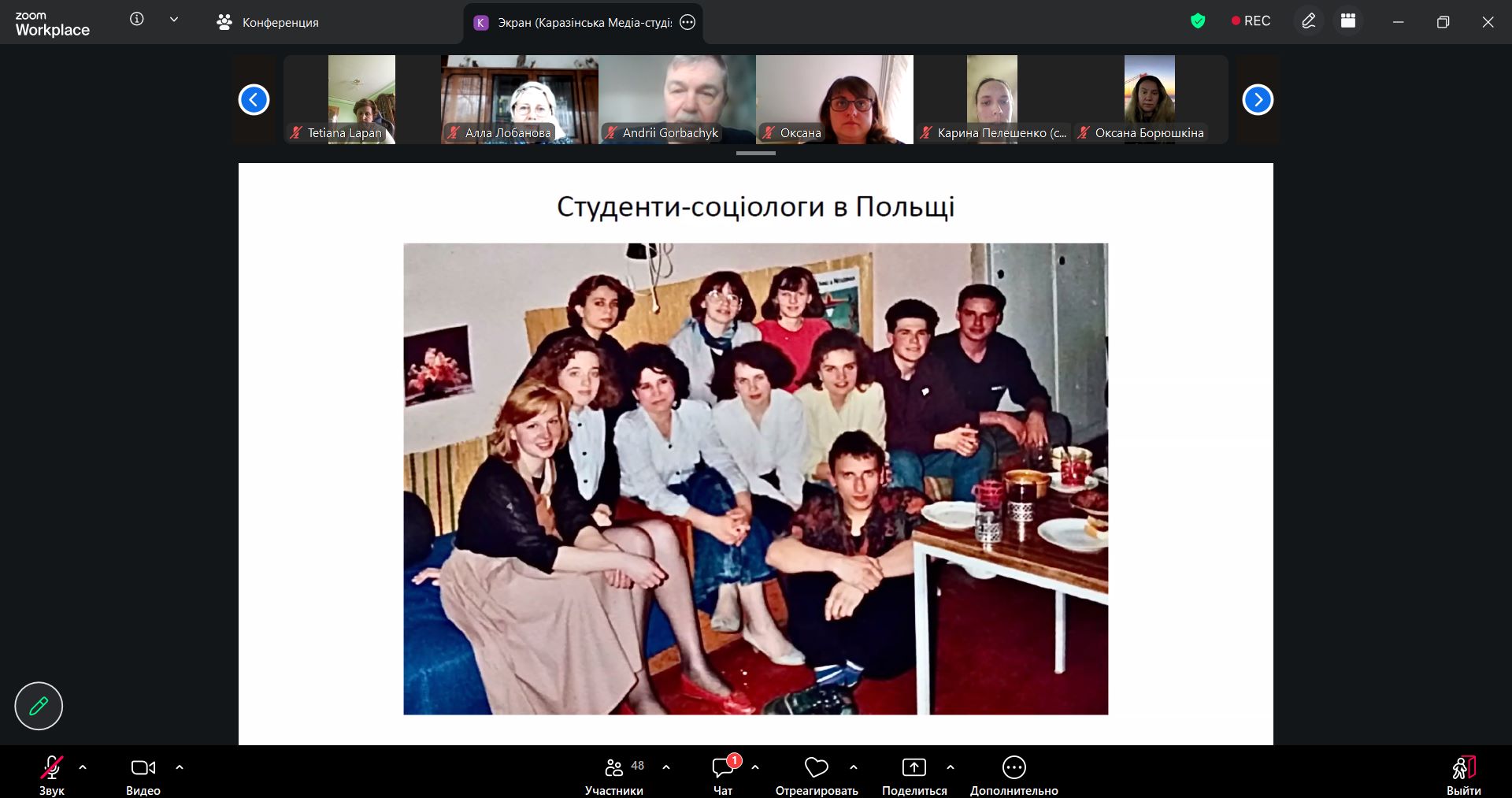This screenshot has height=798, width=1512.
Task: Open the Чат chat panel
Action: click(x=723, y=776)
